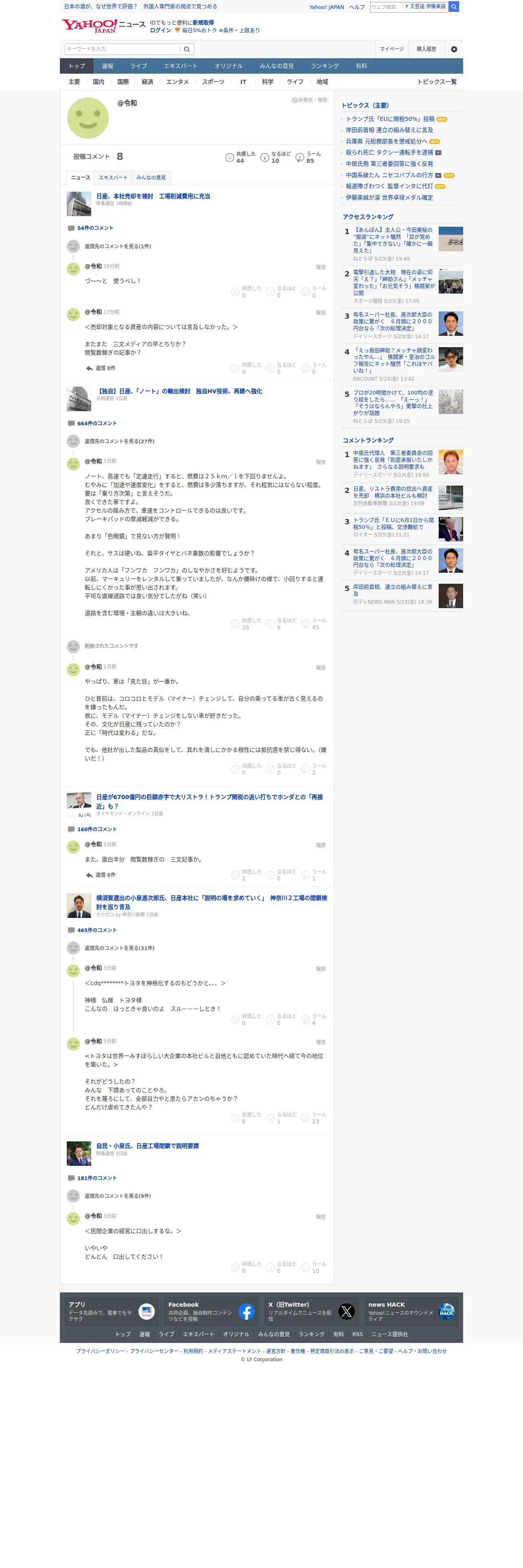Select 経済 category in sub navigation
523x1568 pixels.
click(x=147, y=82)
